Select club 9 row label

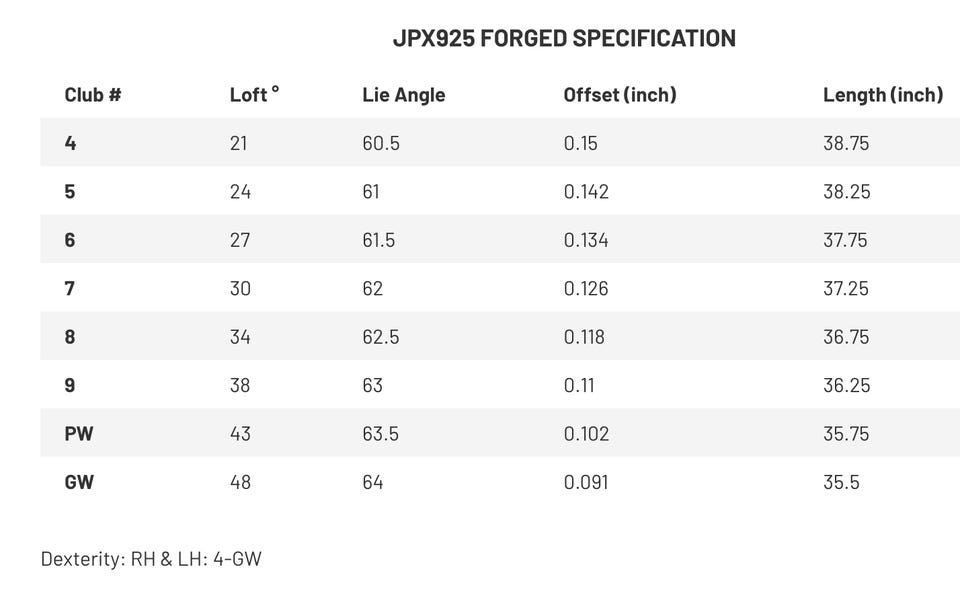(70, 385)
